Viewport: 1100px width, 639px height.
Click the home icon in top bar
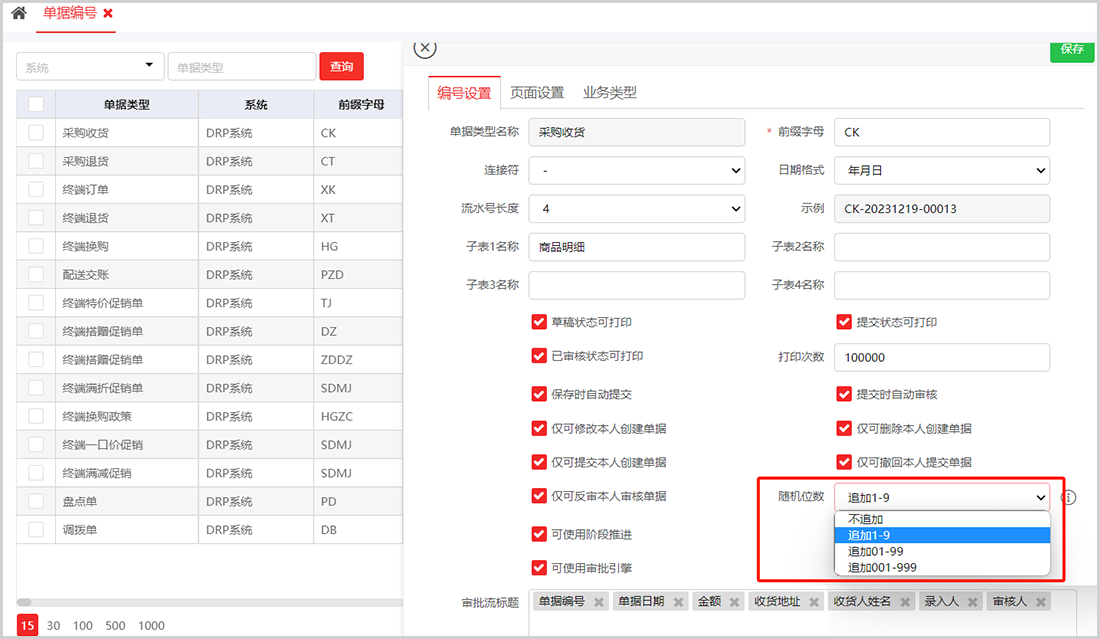click(18, 14)
